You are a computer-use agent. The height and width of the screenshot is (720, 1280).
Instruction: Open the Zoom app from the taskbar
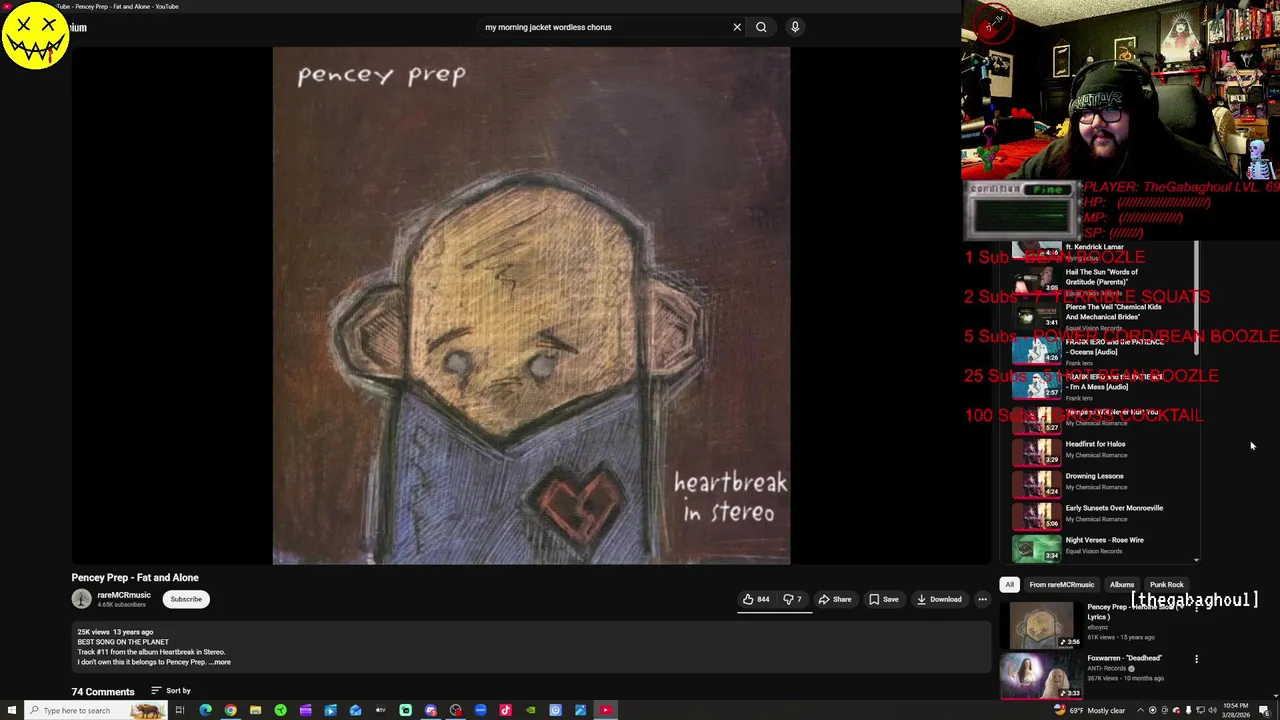(x=480, y=710)
